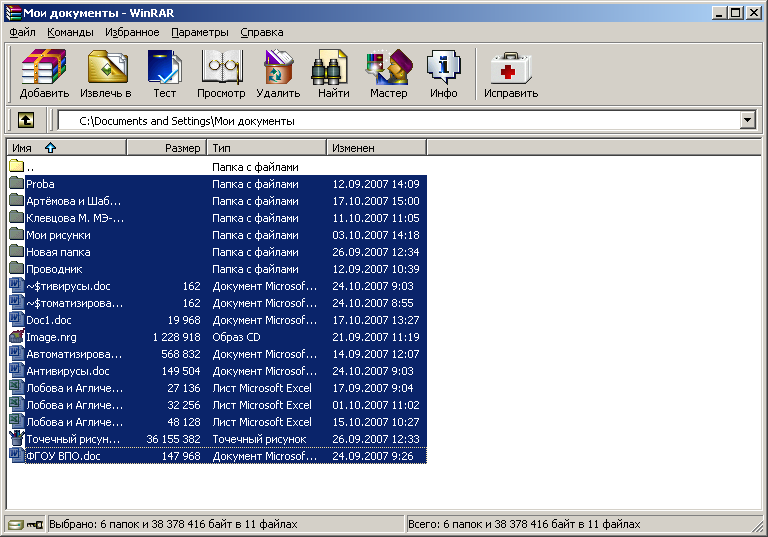Click the Проводник folder icon
The height and width of the screenshot is (537, 768).
(17, 268)
